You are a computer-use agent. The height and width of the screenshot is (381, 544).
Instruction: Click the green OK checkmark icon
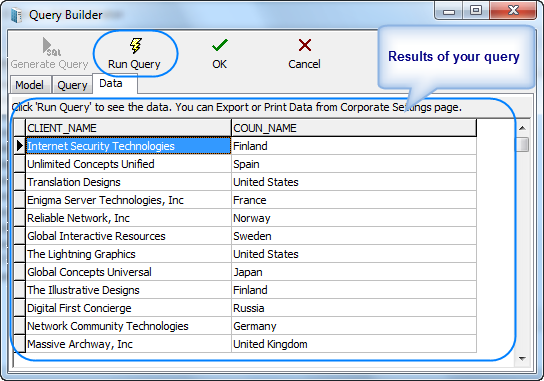[220, 45]
